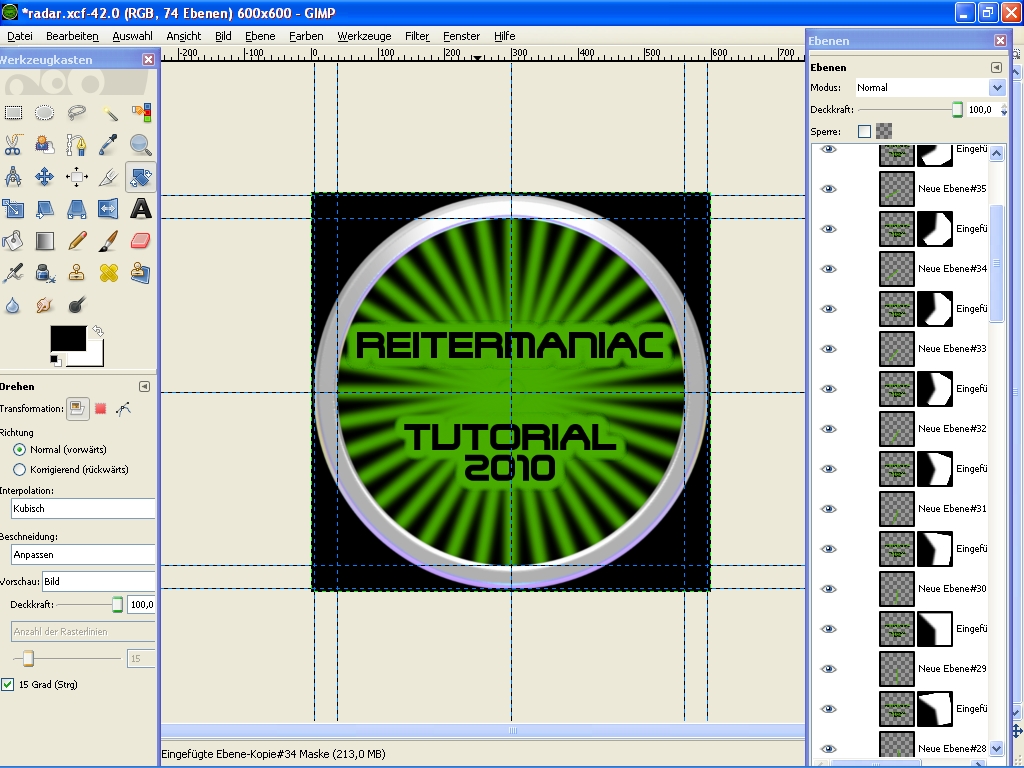Screen dimensions: 1024x768
Task: Toggle the 15 Grad (Strg) checkbox
Action: tap(8, 684)
